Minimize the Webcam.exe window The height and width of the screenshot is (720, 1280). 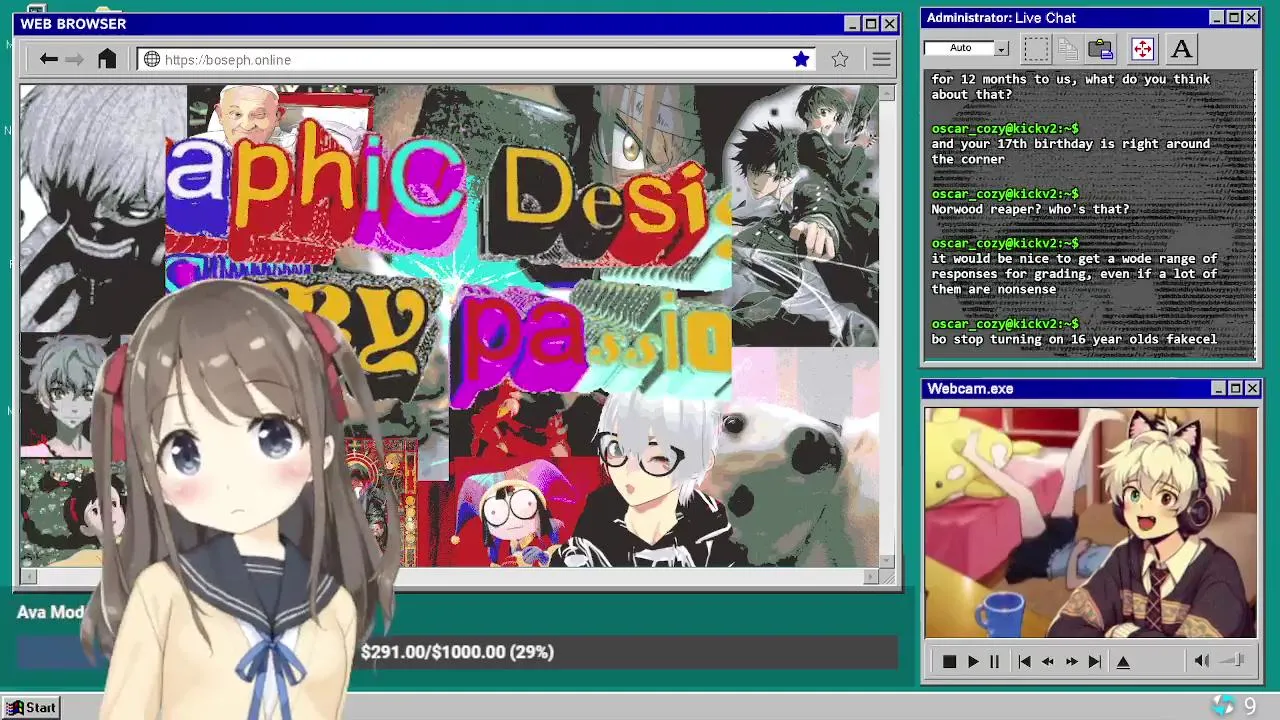(x=1218, y=388)
